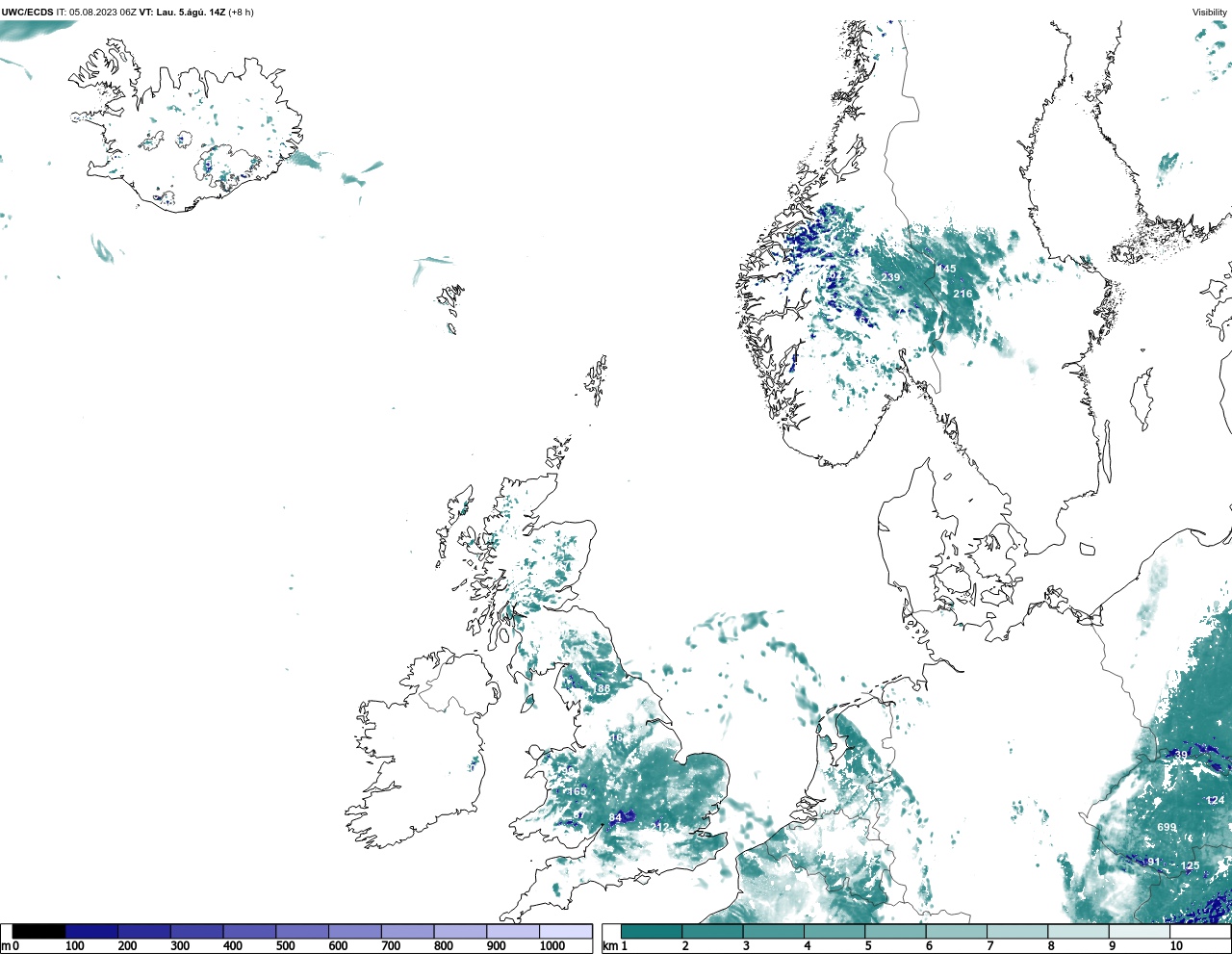Click the '239' visibility value over Norway
1232x954 pixels.
[890, 277]
